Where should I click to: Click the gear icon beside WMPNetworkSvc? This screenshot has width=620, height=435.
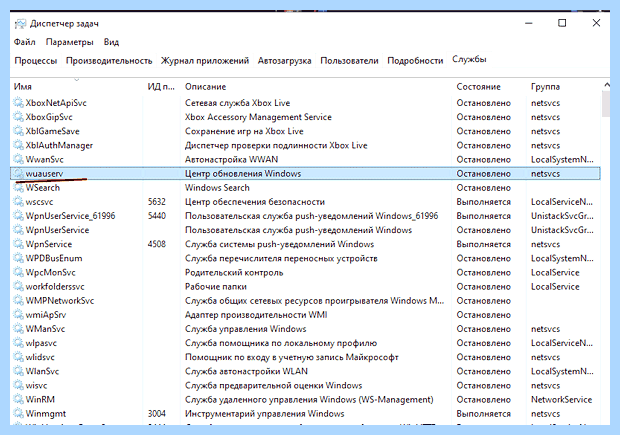(x=18, y=301)
